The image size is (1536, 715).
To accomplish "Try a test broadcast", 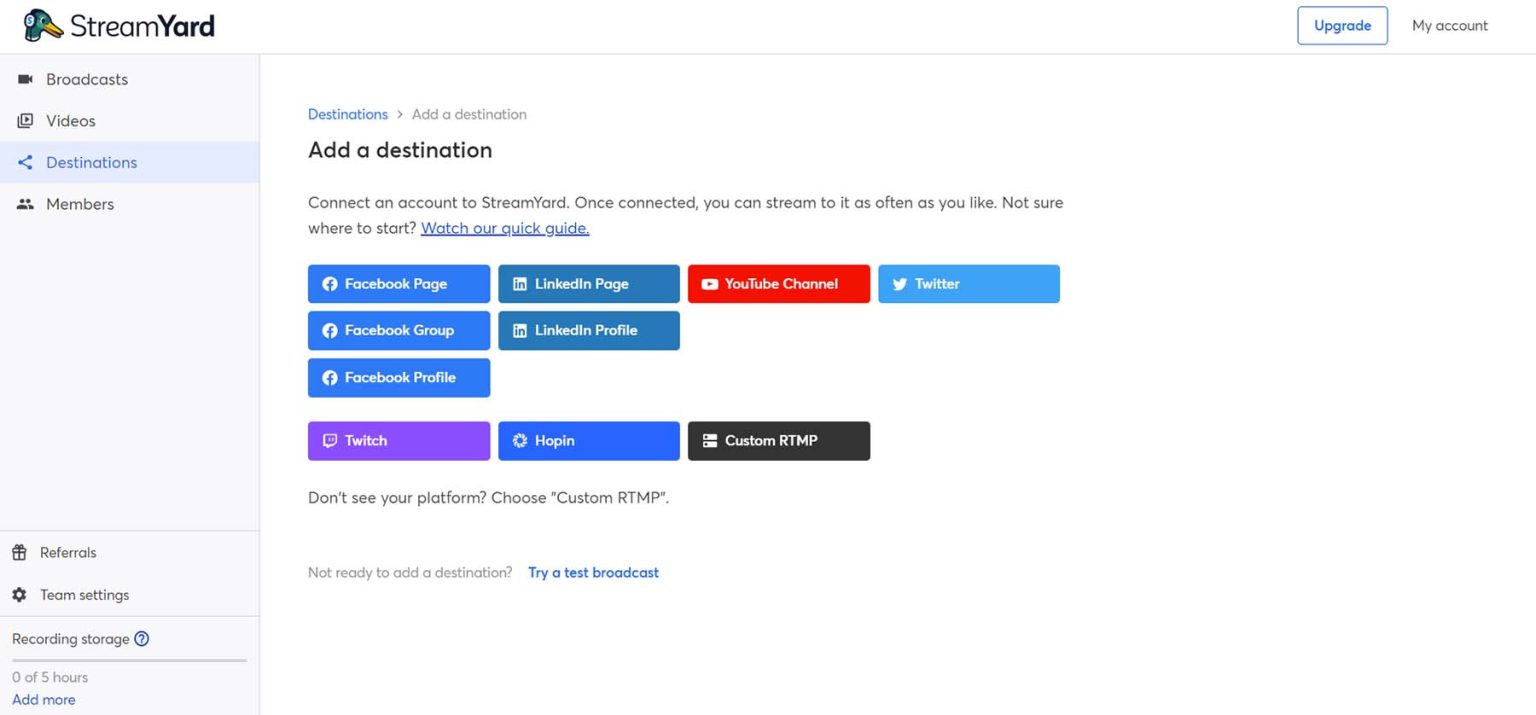I will pos(593,572).
